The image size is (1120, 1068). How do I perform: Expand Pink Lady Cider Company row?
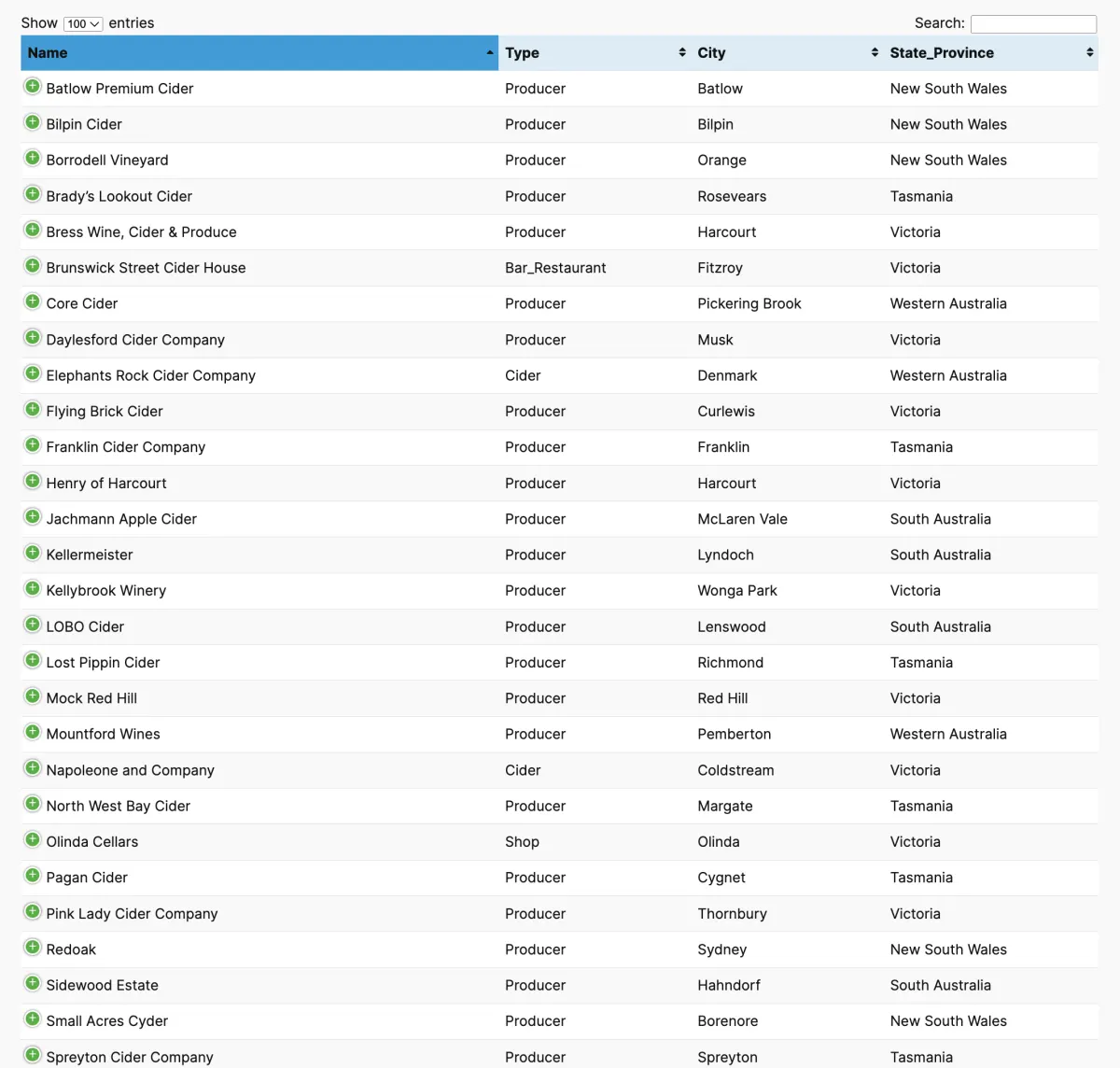click(33, 911)
